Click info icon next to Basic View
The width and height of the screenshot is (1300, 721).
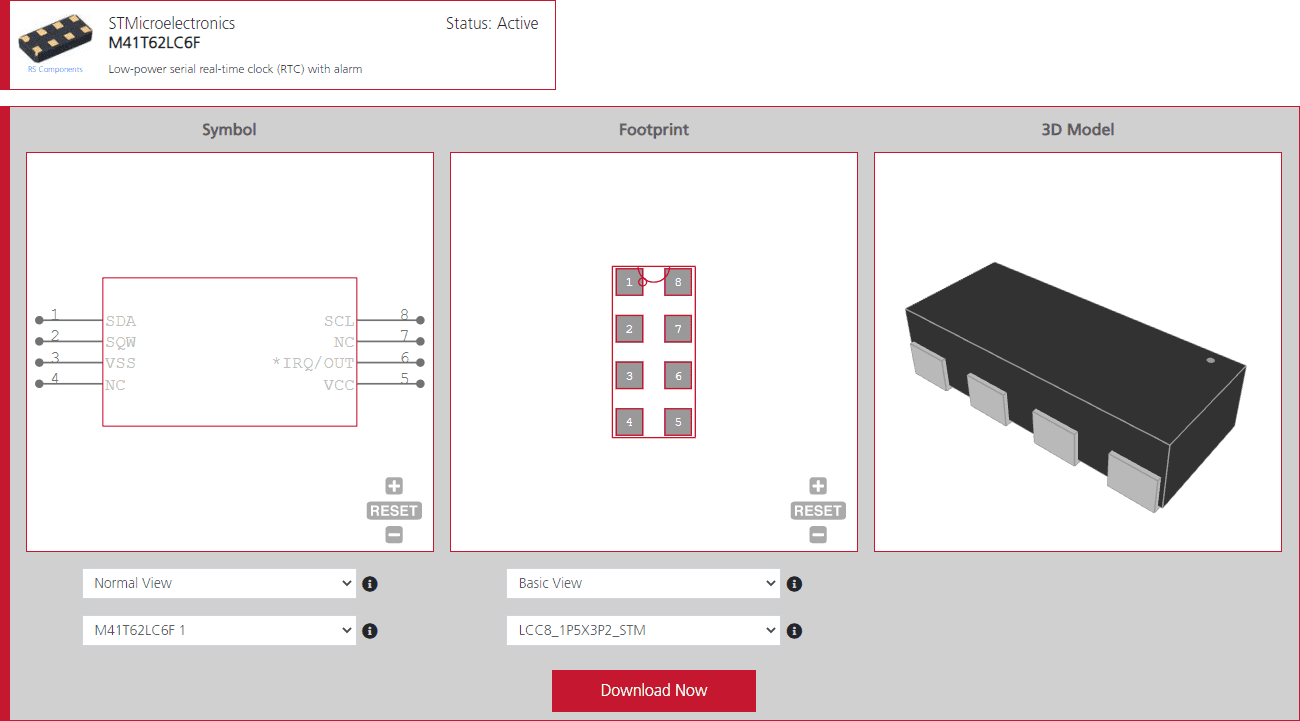(794, 584)
